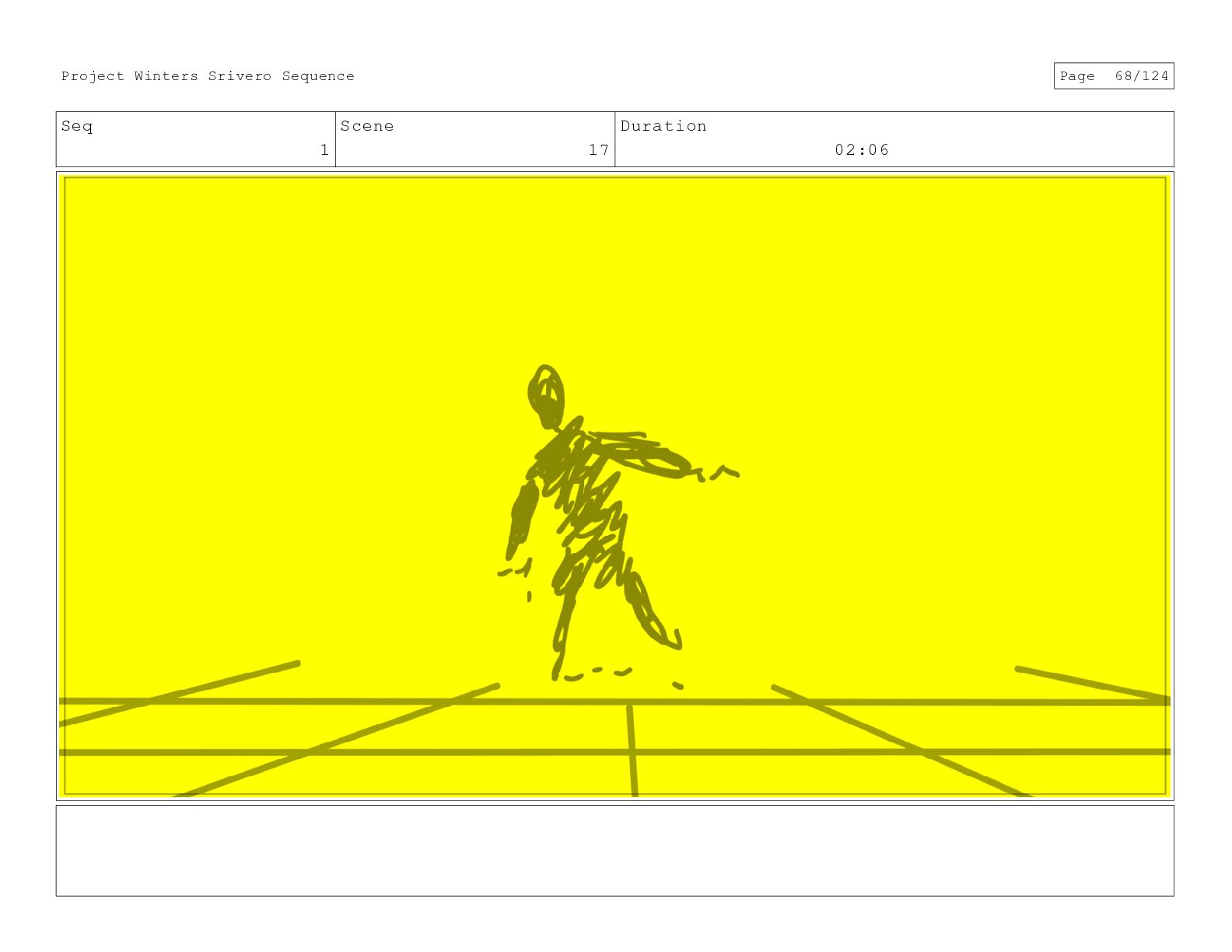1232x952 pixels.
Task: Select the Scene value '17'
Action: click(599, 150)
